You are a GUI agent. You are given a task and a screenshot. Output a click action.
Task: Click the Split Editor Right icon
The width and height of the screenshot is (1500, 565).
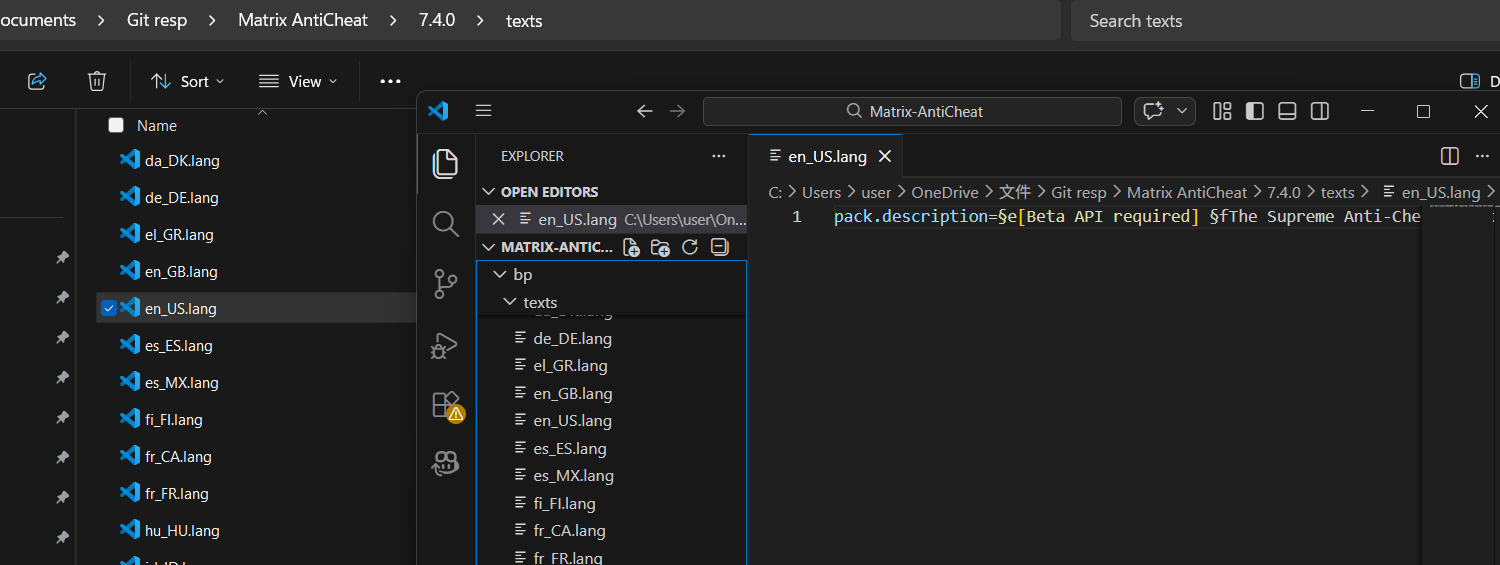coord(1449,156)
